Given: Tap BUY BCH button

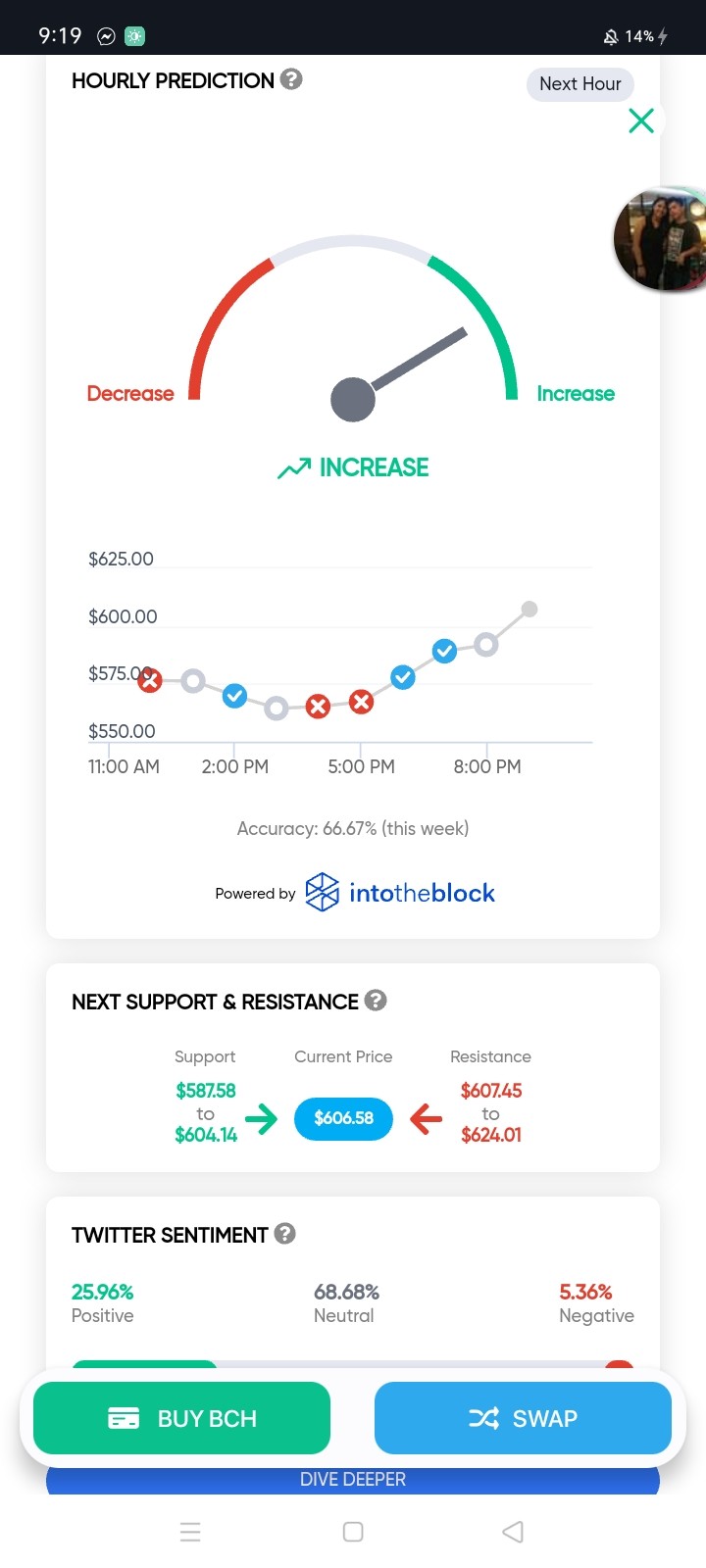Looking at the screenshot, I should pos(181,1418).
